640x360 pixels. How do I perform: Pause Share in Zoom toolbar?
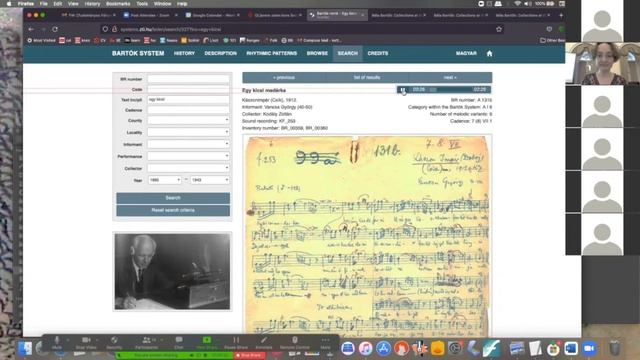[x=236, y=342]
